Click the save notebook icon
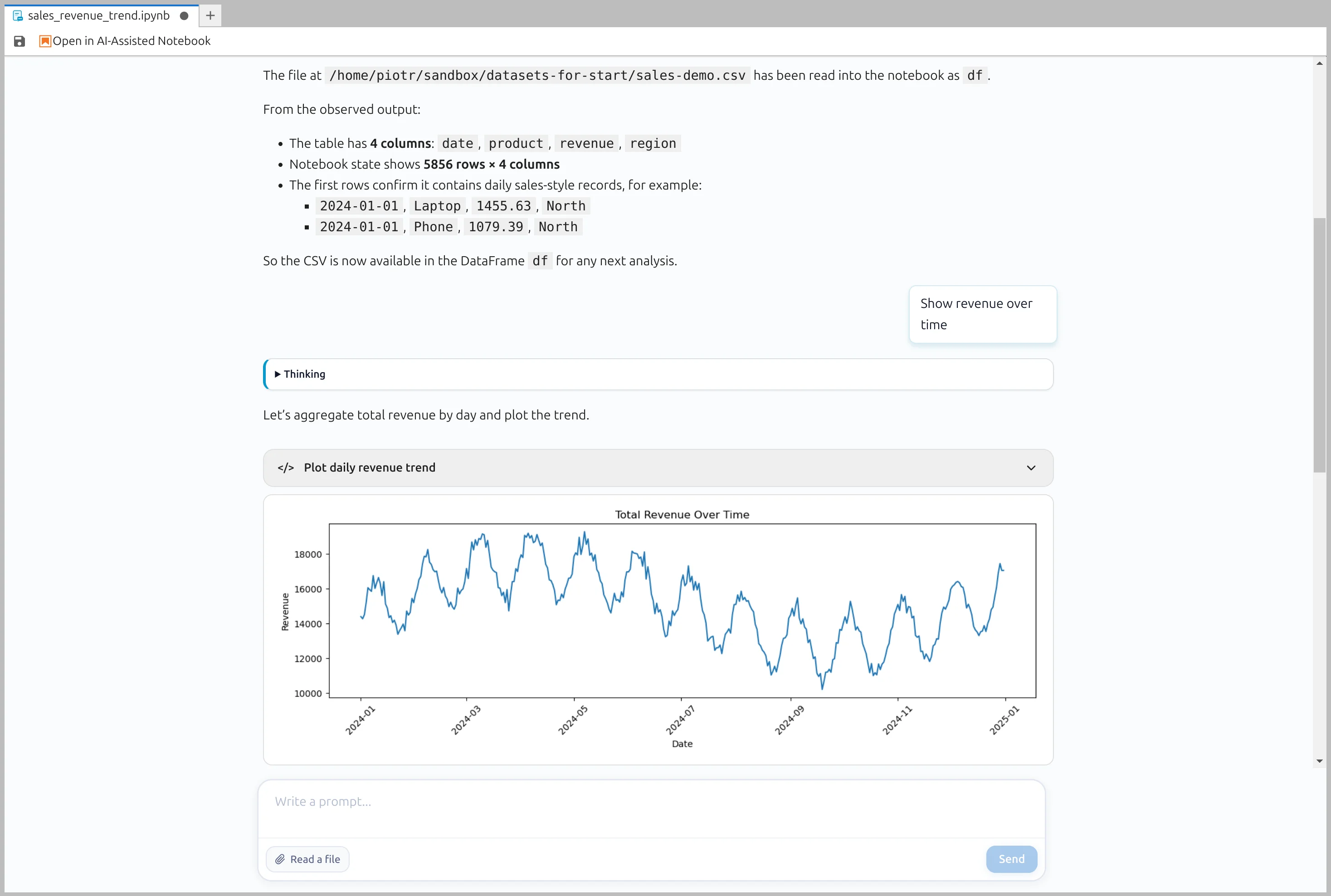Image resolution: width=1331 pixels, height=896 pixels. point(20,40)
